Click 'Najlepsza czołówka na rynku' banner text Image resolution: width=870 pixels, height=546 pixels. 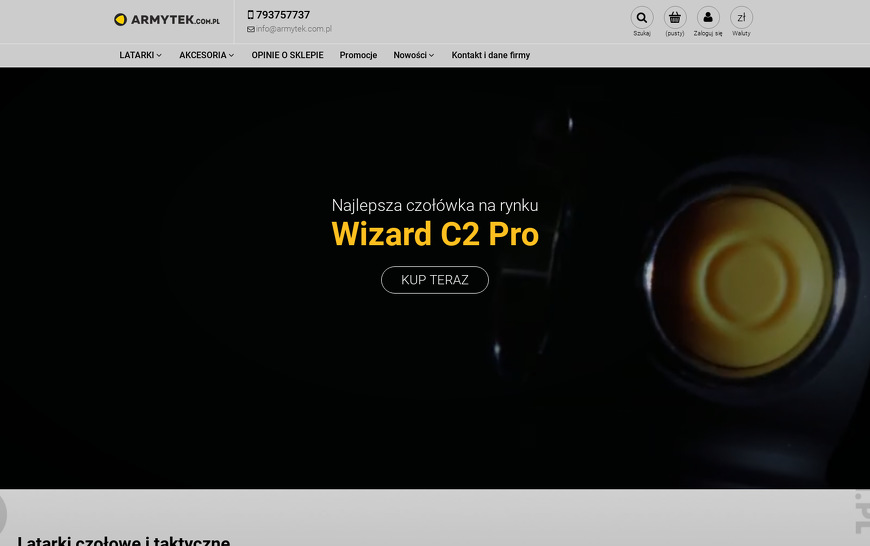435,205
